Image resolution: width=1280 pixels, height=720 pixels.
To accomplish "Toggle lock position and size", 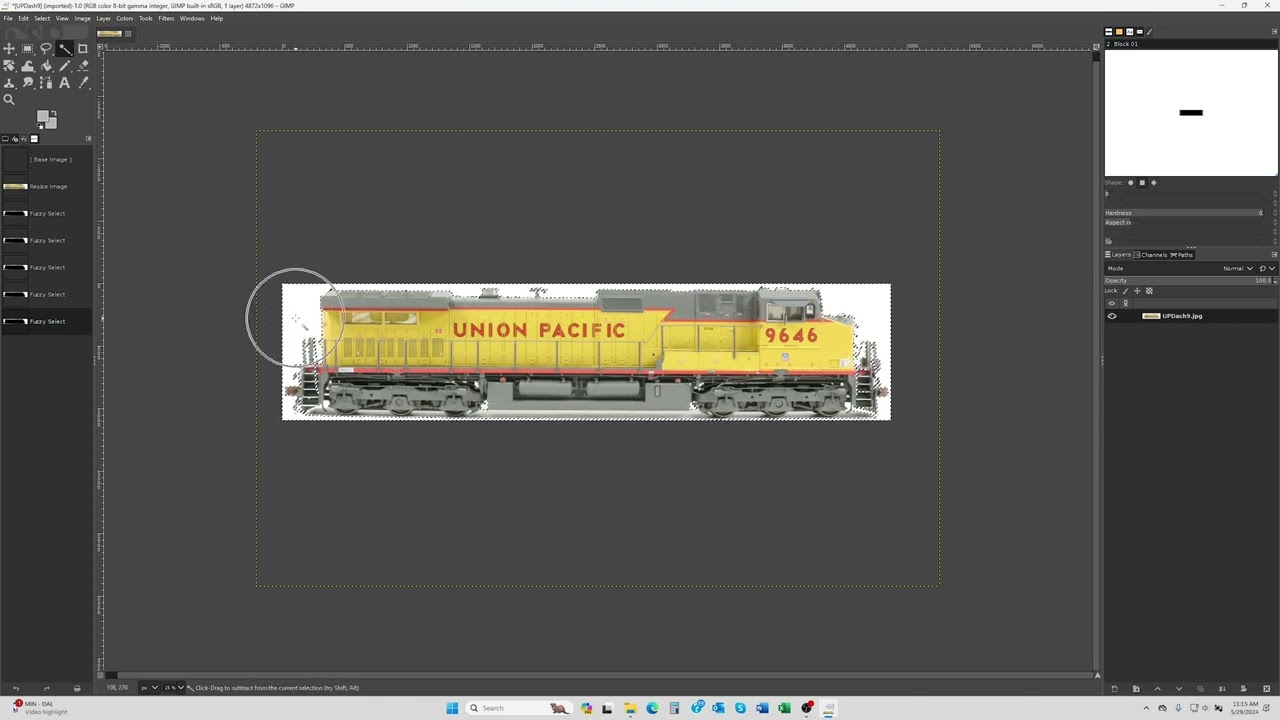I will click(1137, 291).
